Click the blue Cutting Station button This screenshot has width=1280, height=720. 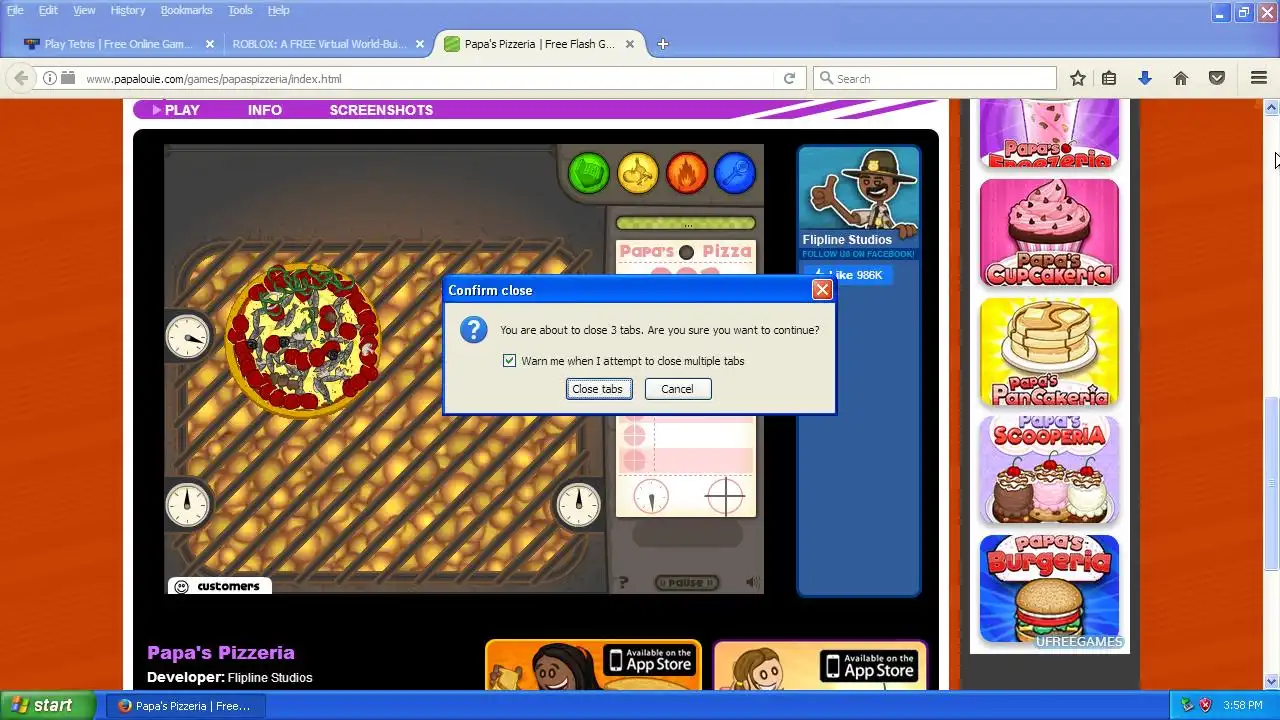735,173
